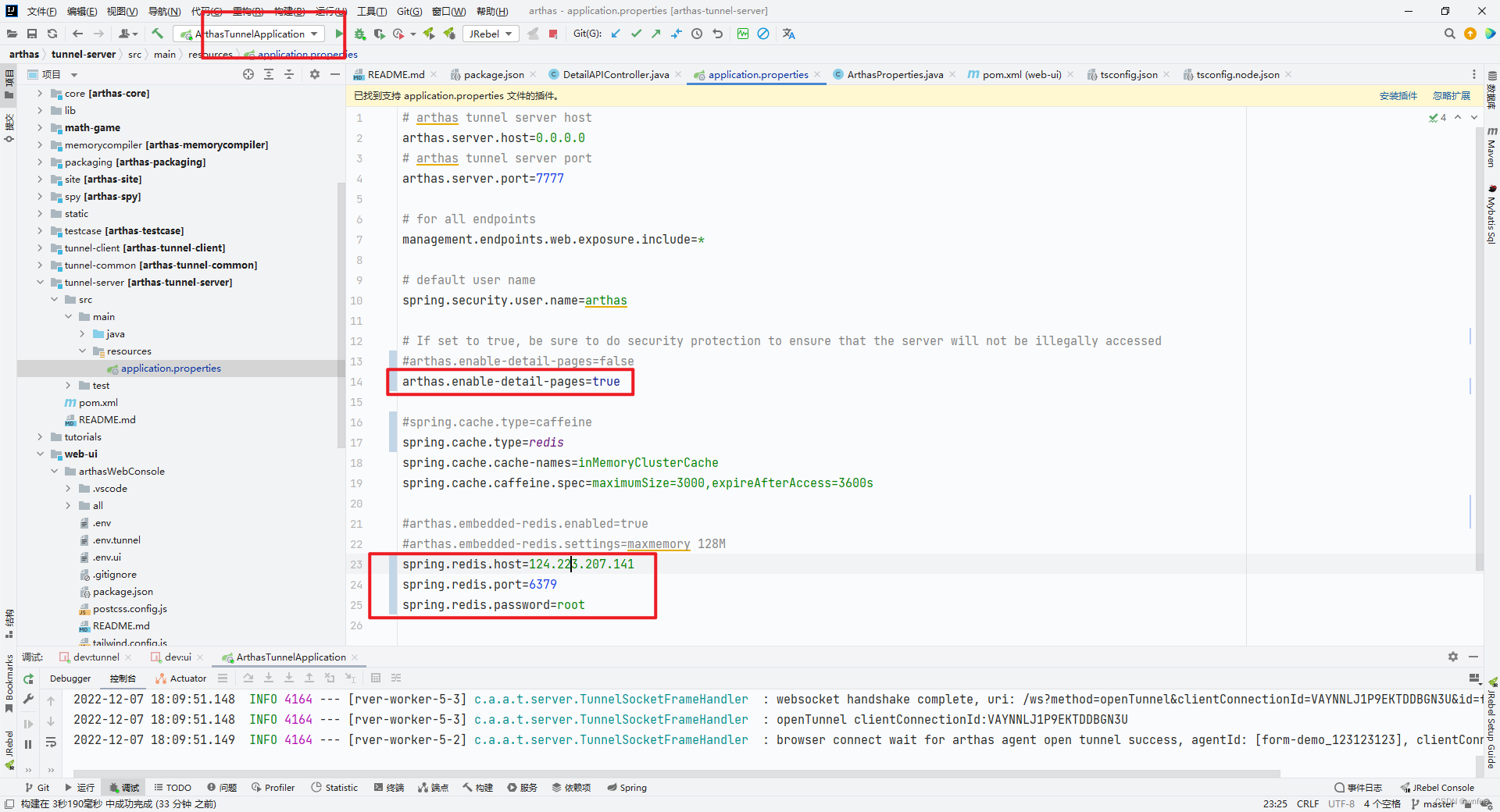Click the master branch indicator in the status bar
Screen dimensions: 1500x812
click(1438, 803)
